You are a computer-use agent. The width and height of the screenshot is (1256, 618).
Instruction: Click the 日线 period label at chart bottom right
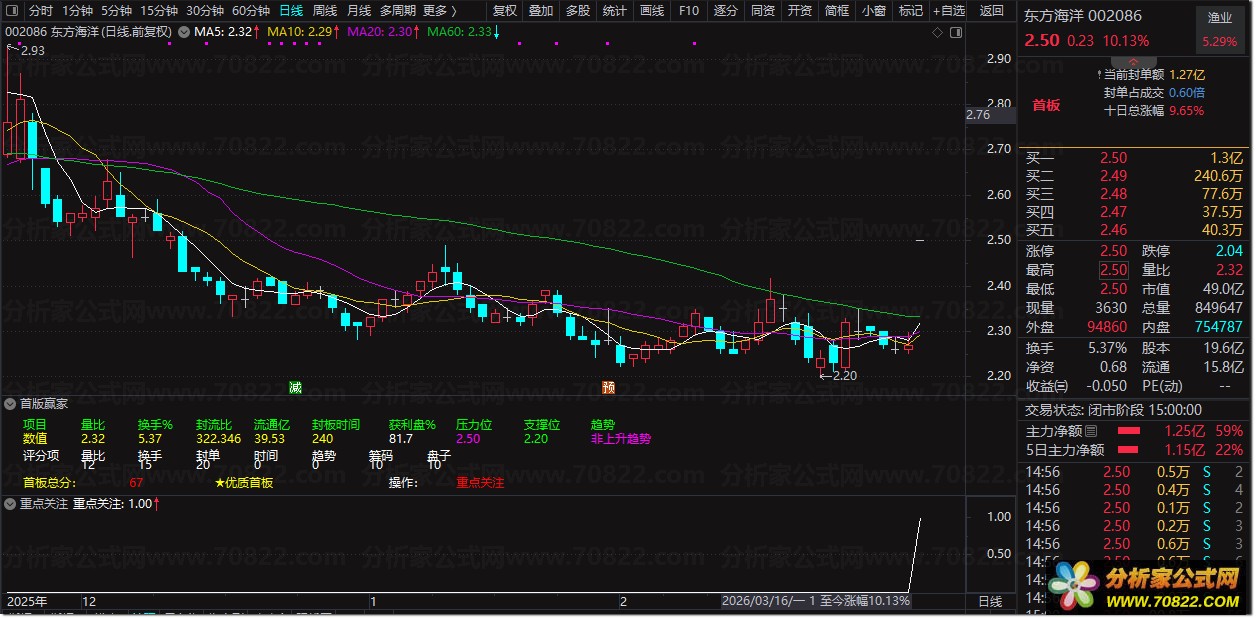[x=989, y=601]
